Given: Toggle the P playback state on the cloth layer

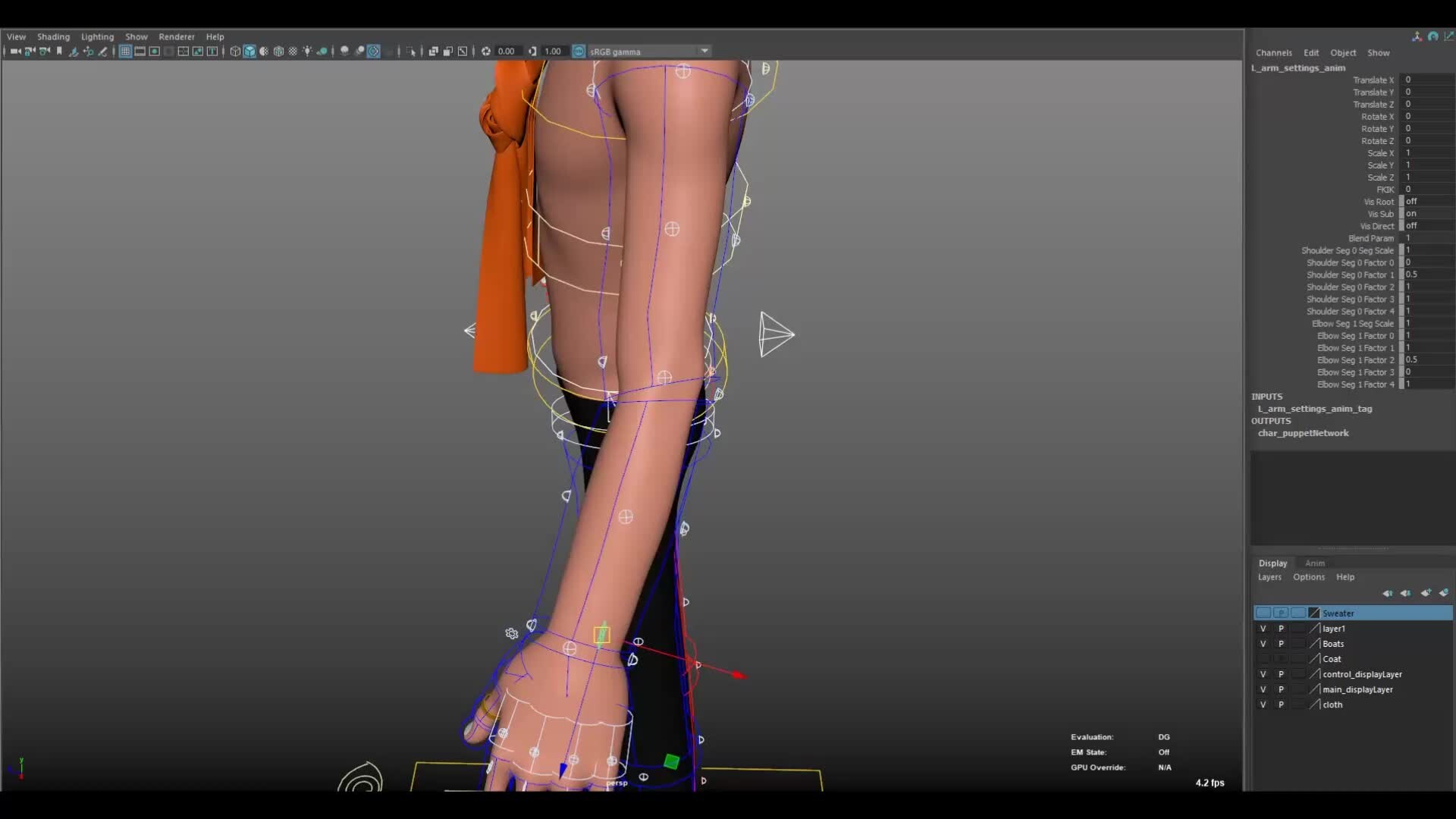Looking at the screenshot, I should (x=1281, y=704).
